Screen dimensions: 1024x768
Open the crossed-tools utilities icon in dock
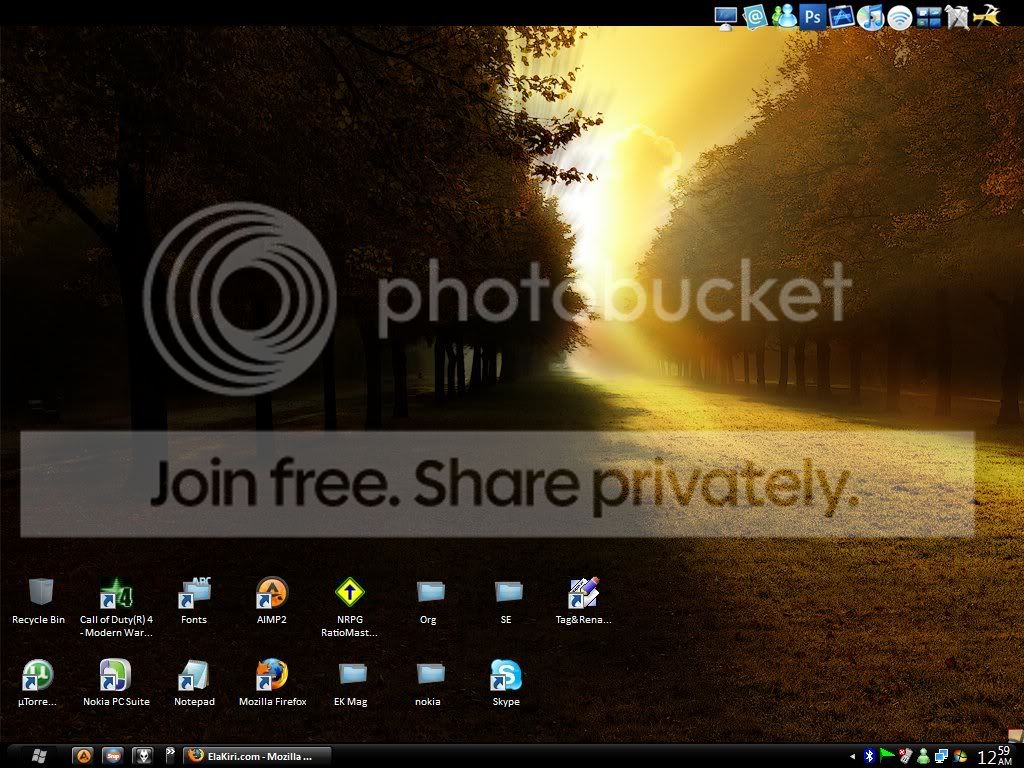957,17
